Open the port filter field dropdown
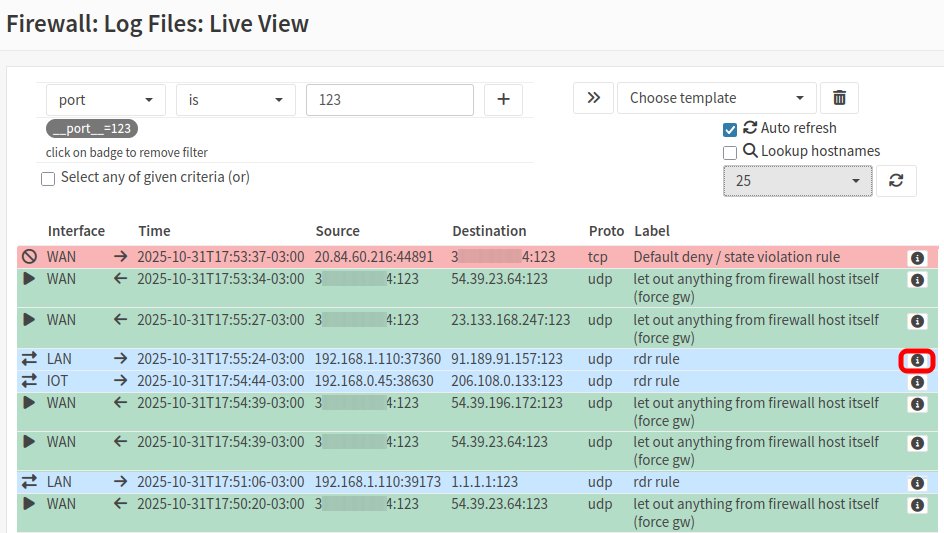 (106, 100)
